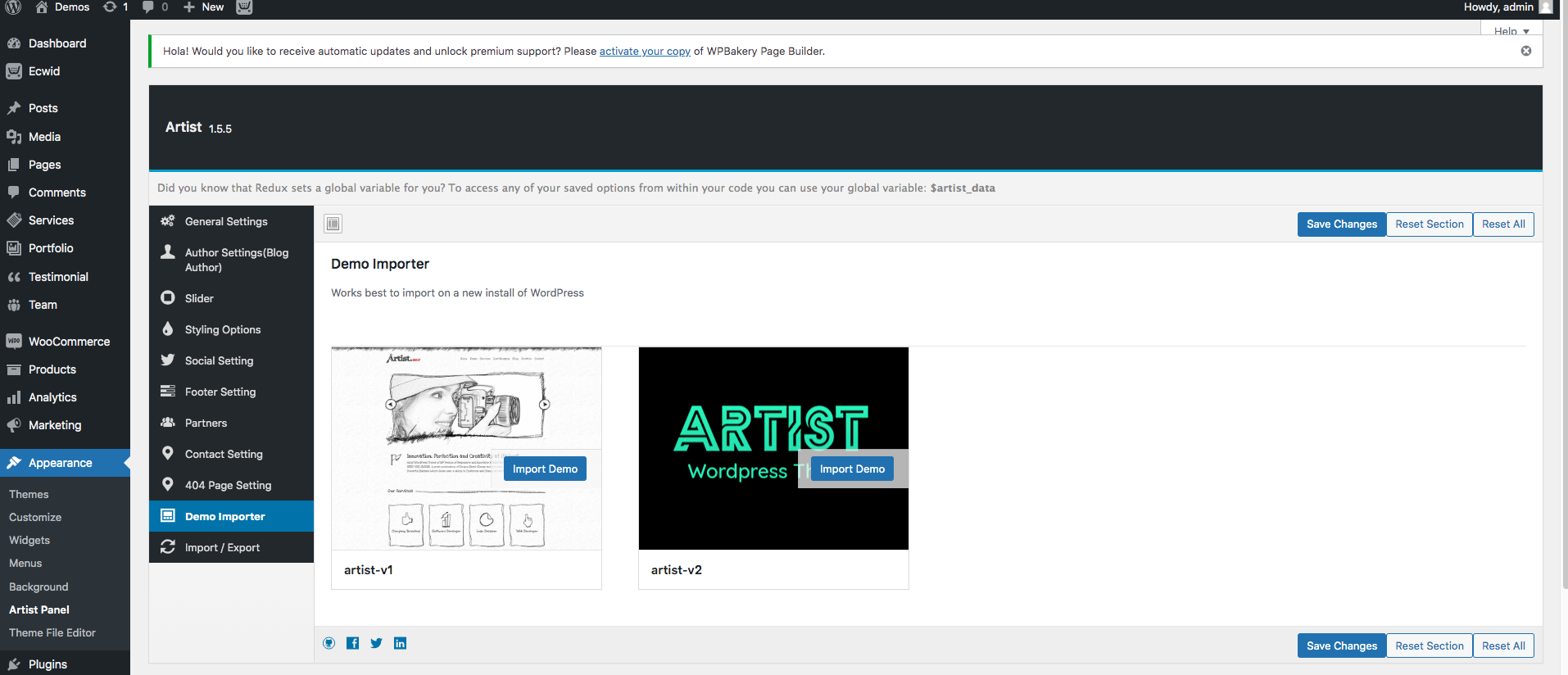Click the top Reset Section button
The height and width of the screenshot is (675, 1568).
click(1430, 224)
